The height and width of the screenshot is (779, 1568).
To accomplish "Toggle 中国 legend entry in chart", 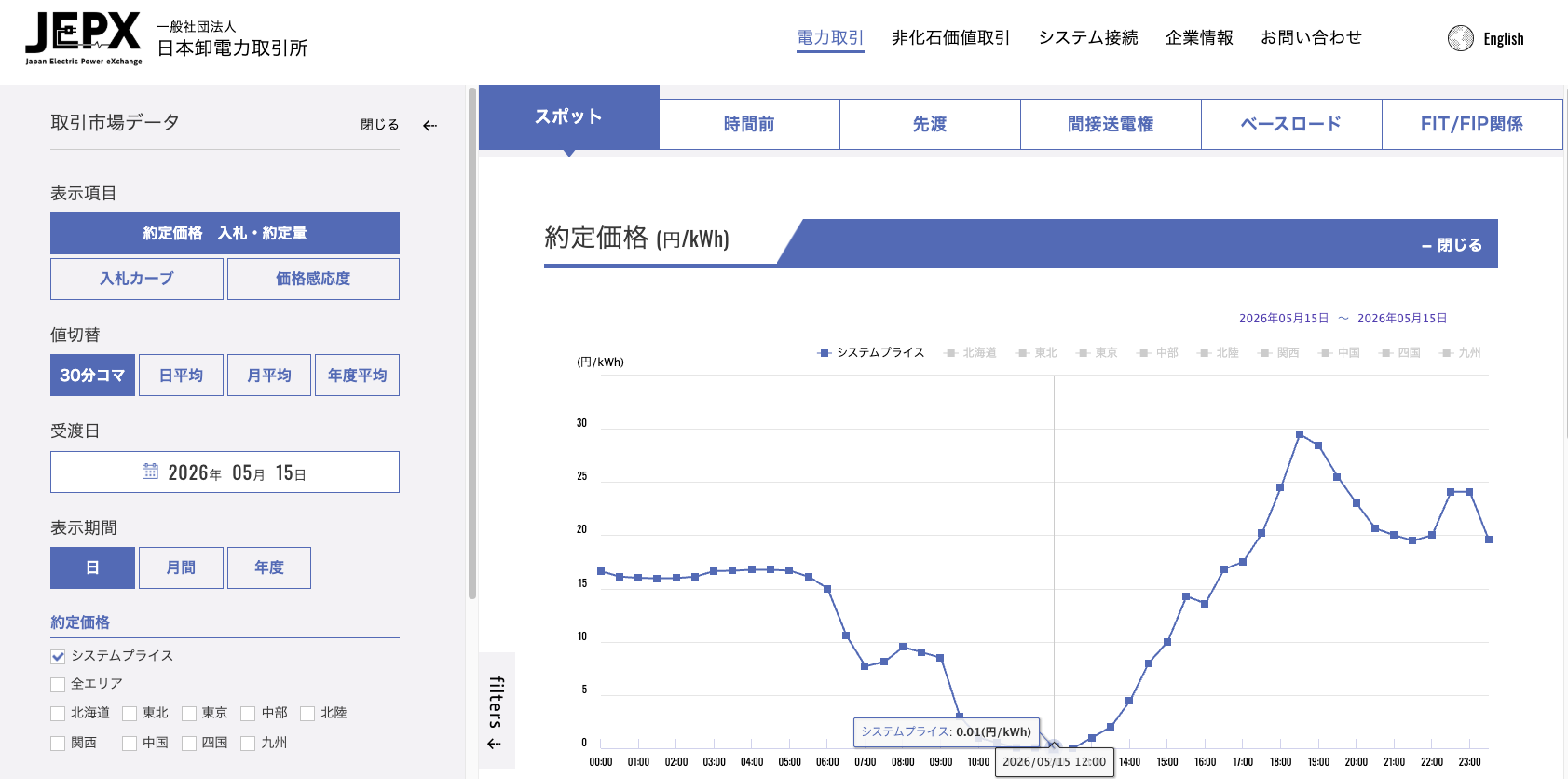I will coord(1339,353).
